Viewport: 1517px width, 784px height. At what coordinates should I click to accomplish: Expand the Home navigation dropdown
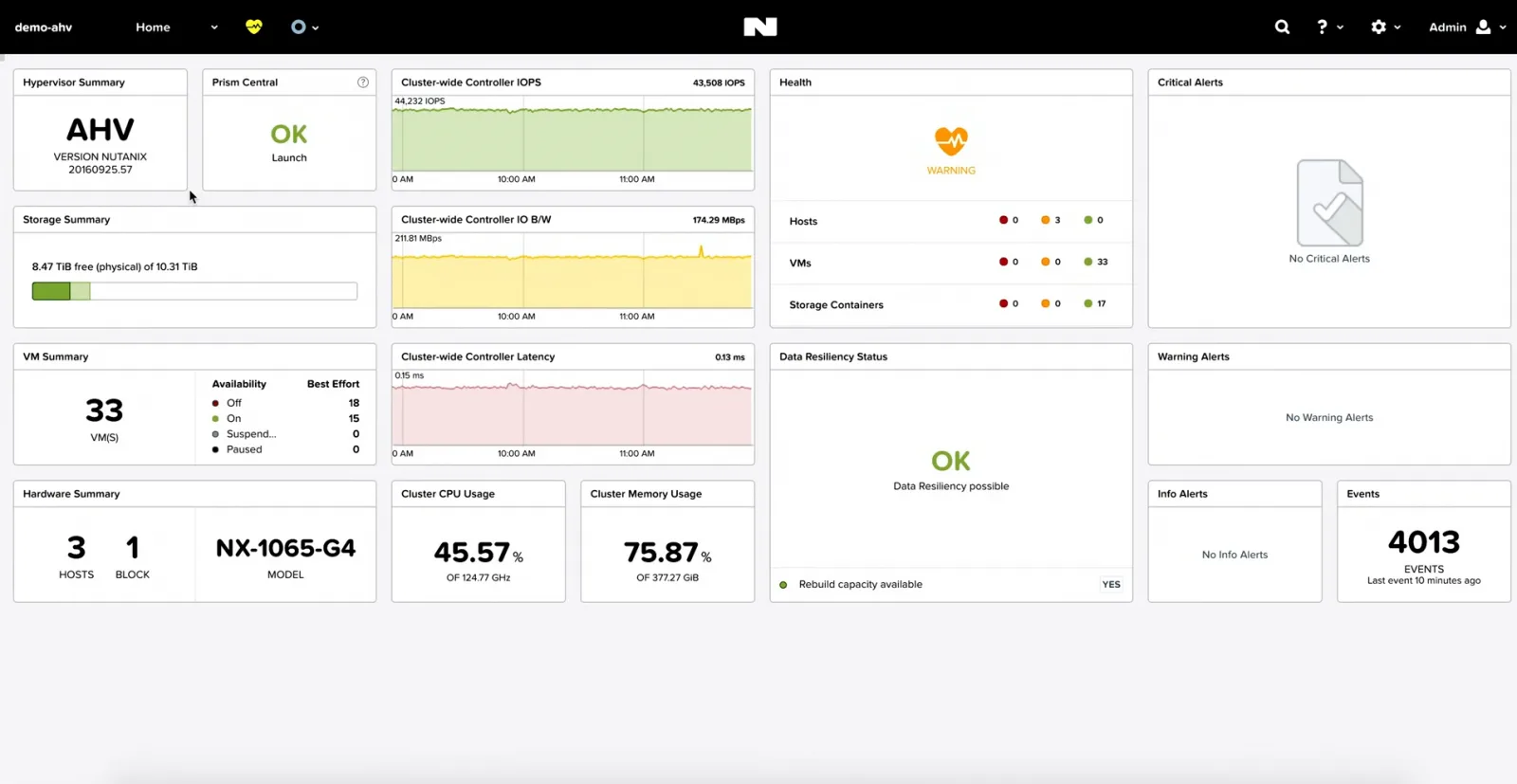pyautogui.click(x=214, y=27)
